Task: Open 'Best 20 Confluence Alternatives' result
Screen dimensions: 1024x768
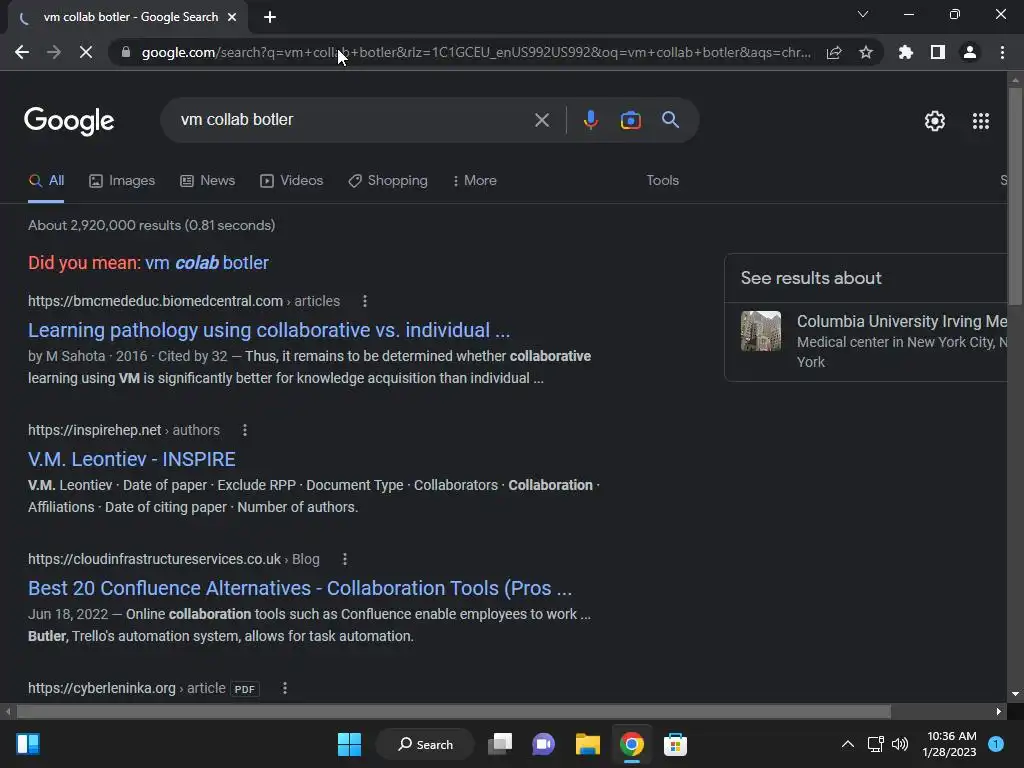Action: coord(300,588)
